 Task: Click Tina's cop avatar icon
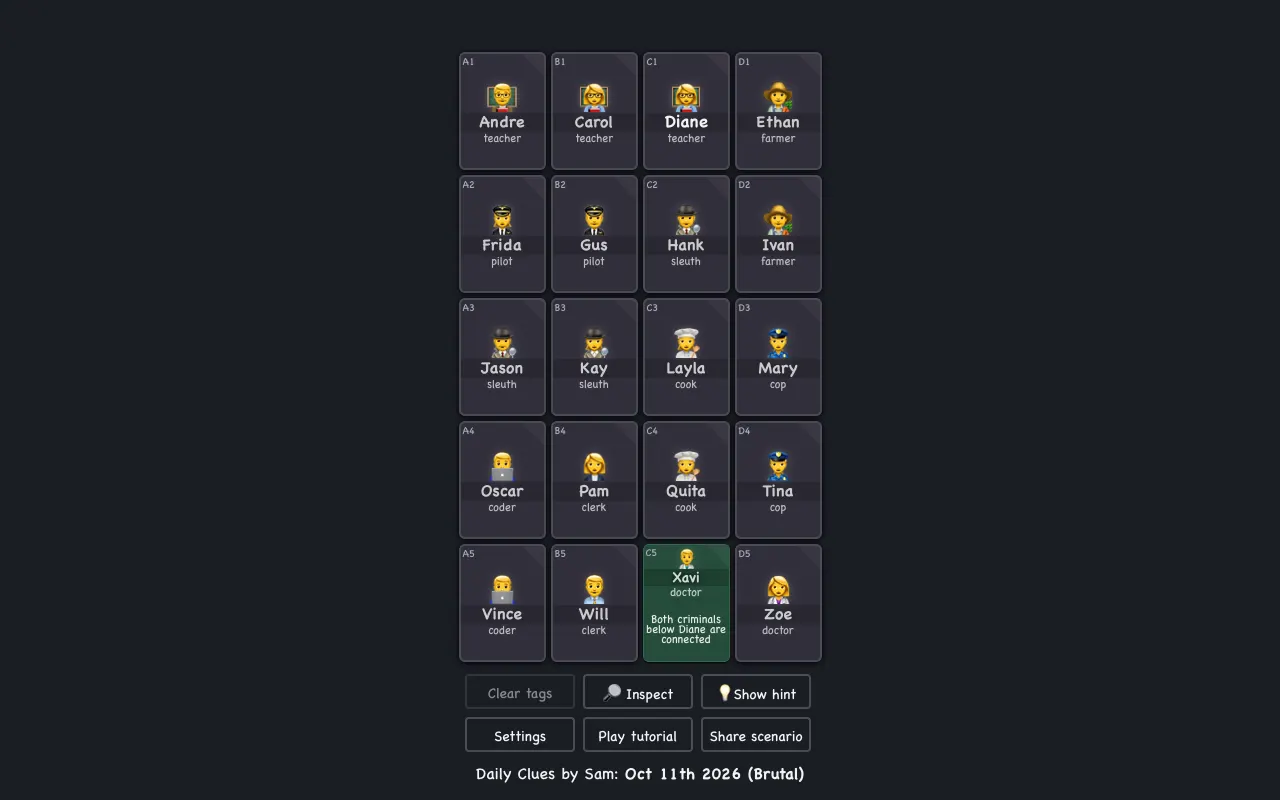(x=778, y=466)
